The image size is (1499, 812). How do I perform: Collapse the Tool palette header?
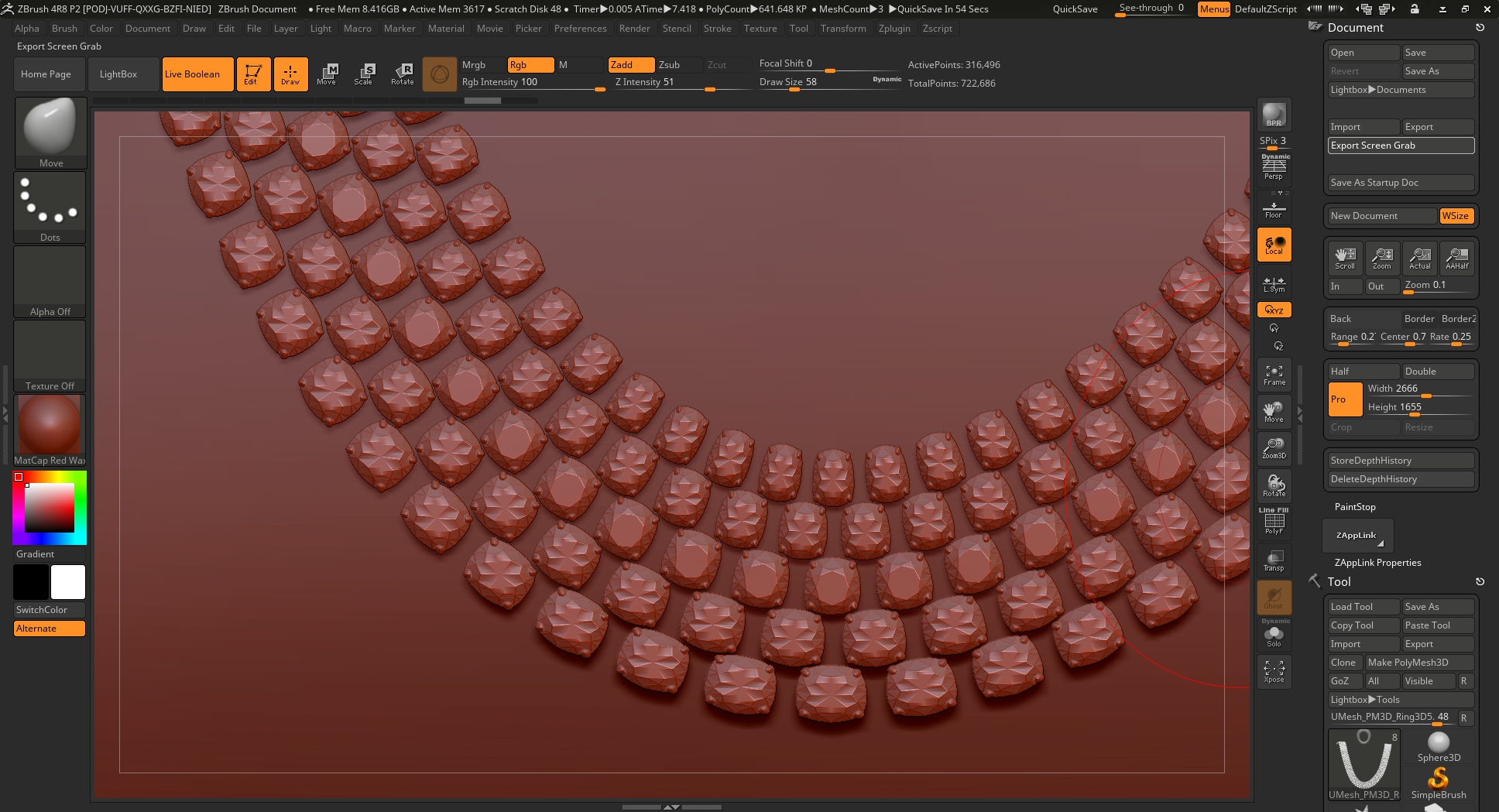pos(1339,582)
